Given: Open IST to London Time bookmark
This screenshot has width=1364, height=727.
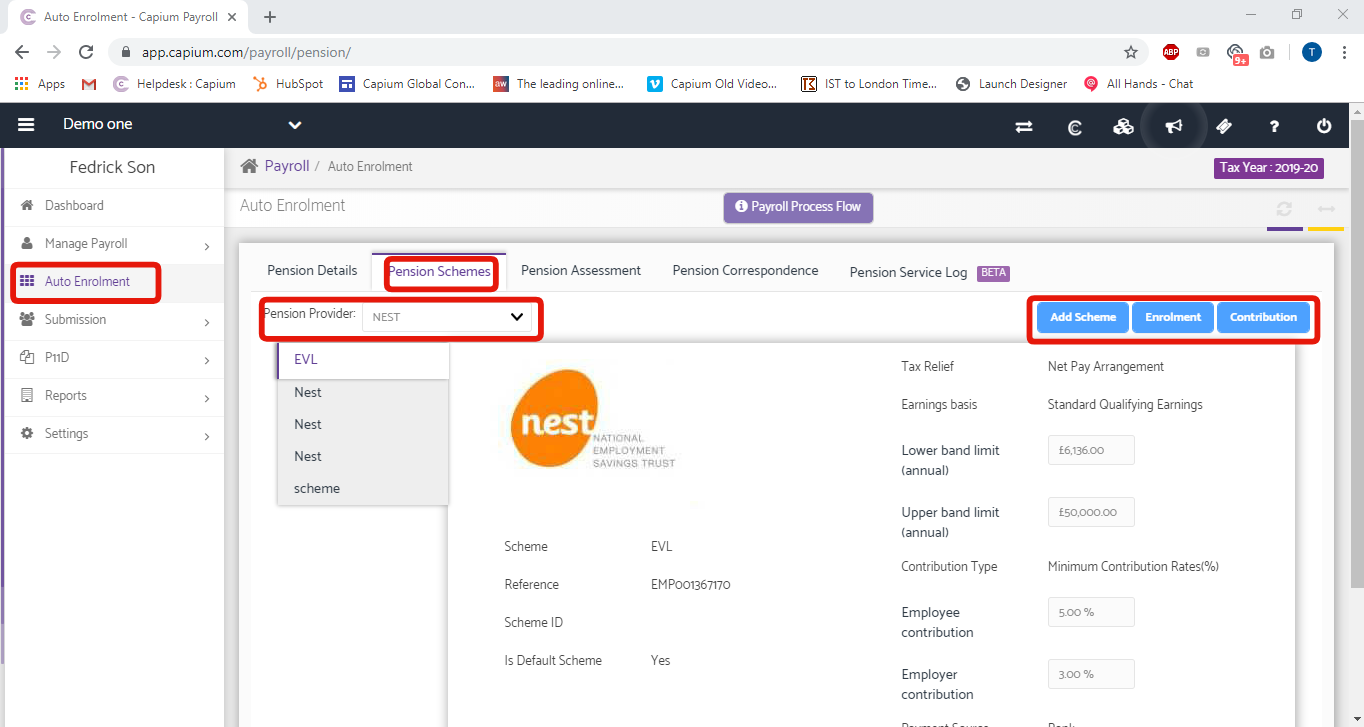Looking at the screenshot, I should [869, 84].
